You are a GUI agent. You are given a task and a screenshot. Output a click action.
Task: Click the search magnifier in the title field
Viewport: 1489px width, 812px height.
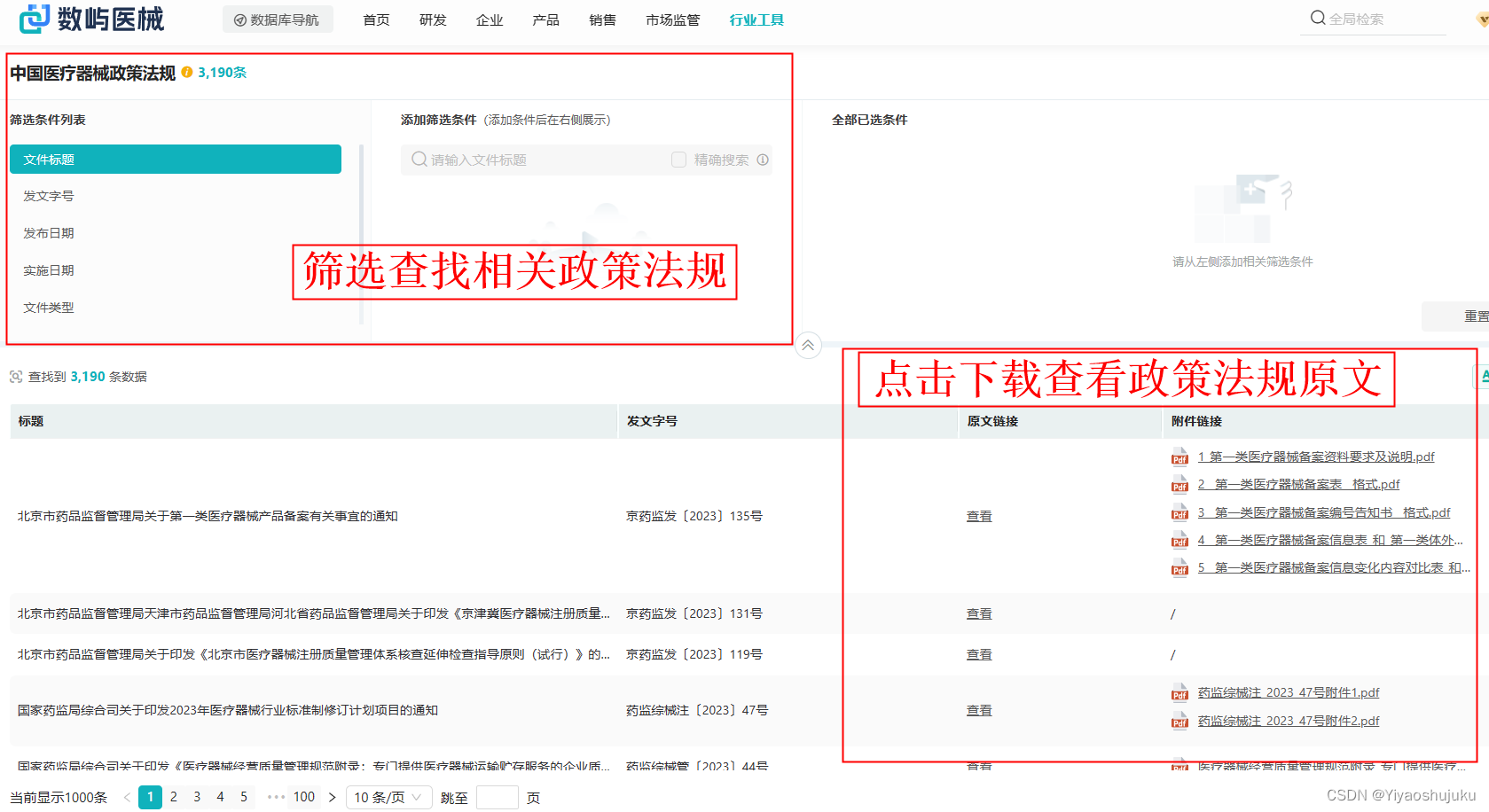coord(419,160)
